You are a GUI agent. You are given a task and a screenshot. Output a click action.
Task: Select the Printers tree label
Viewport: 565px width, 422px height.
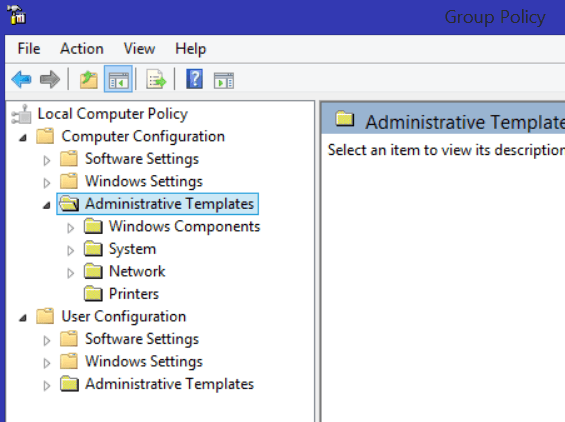coord(134,294)
